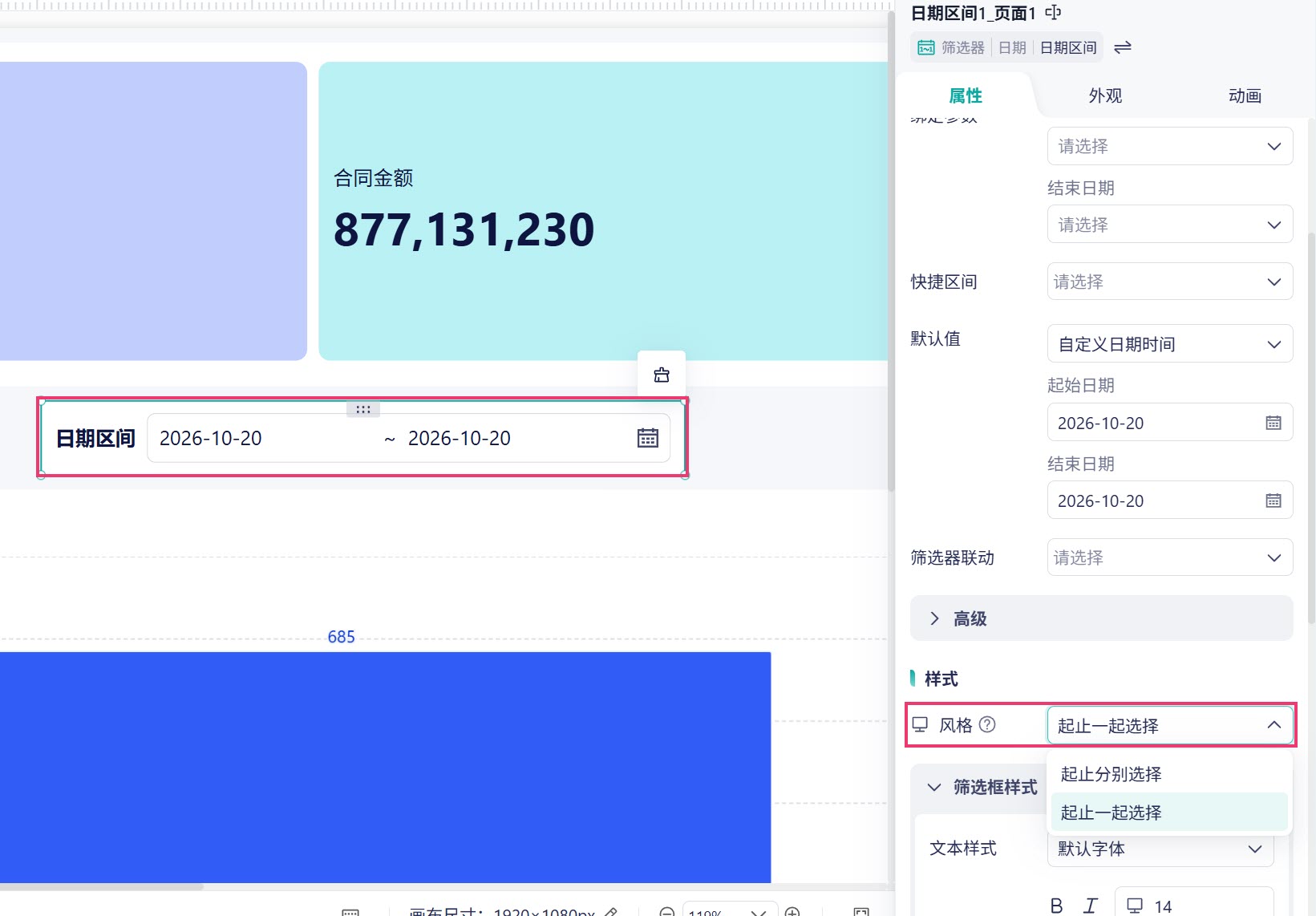Choose 起止分别选择 from the style dropdown
This screenshot has width=1316, height=916.
(x=1169, y=774)
